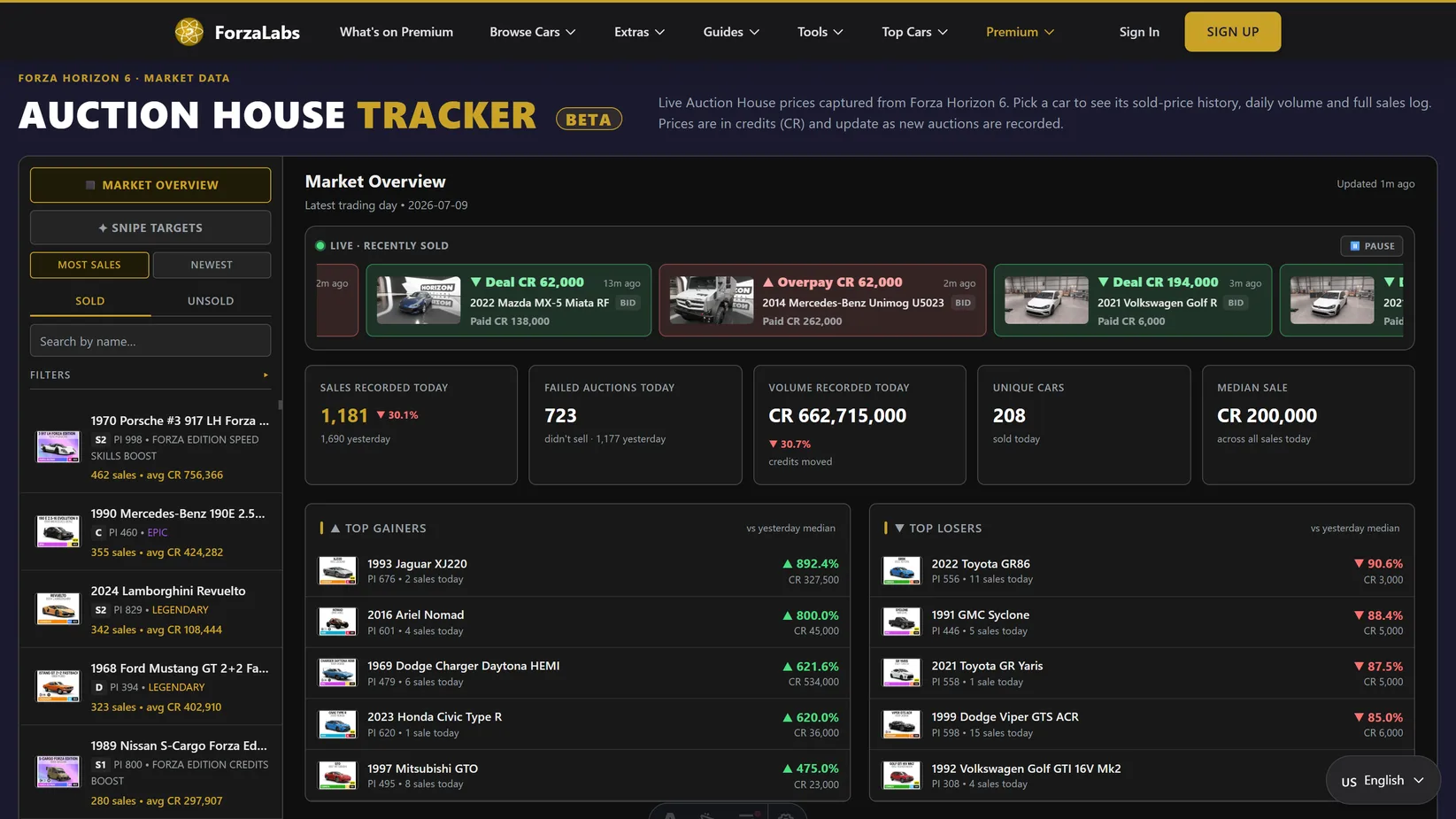Open 1990 Mercedes-Benz 190E thumbnail
The image size is (1456, 819).
(x=58, y=531)
